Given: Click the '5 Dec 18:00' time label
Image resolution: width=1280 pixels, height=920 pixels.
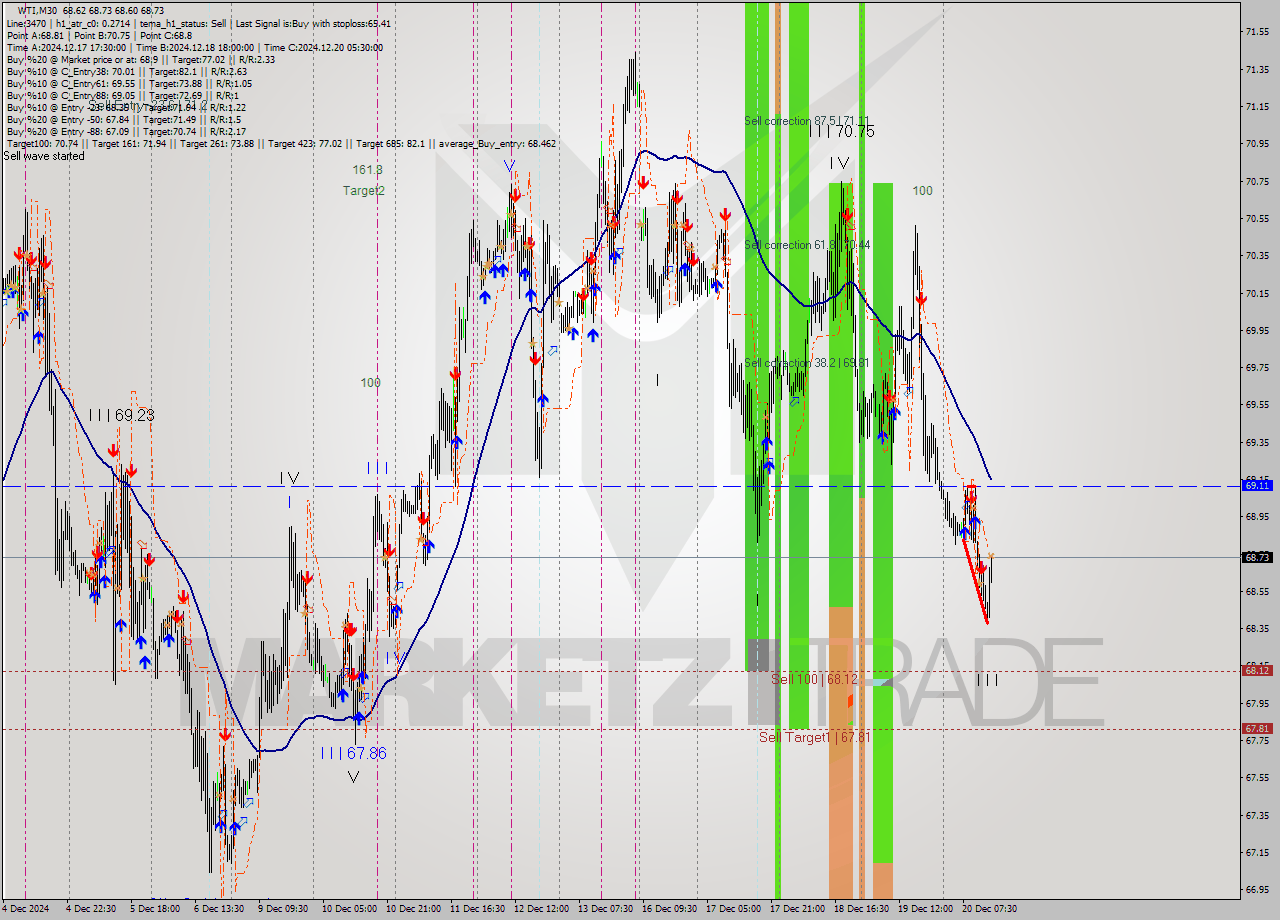Looking at the screenshot, I should coord(154,909).
